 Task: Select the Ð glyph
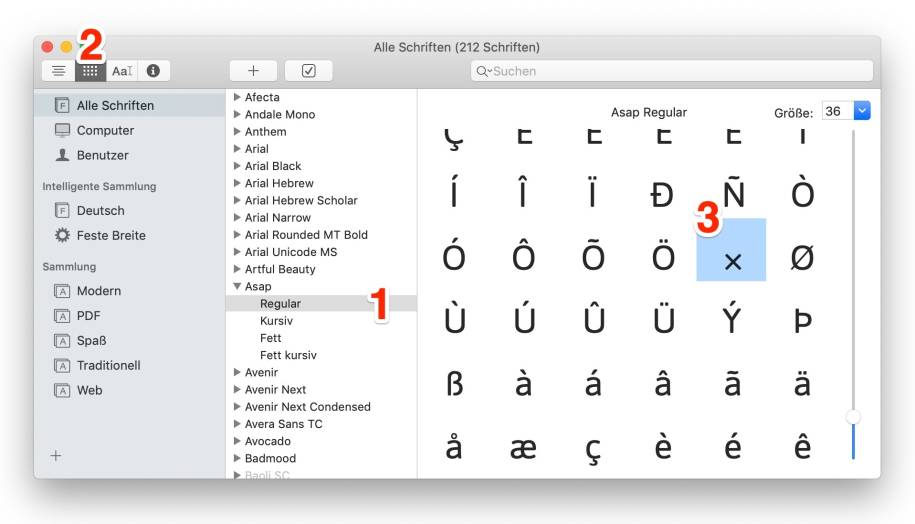(662, 195)
